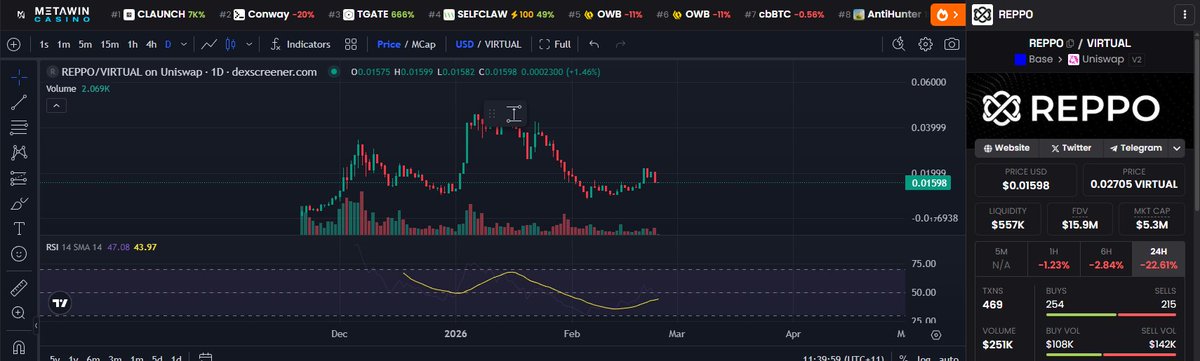Open the time interval dropdown arrow
This screenshot has height=361, width=1200.
coord(183,44)
